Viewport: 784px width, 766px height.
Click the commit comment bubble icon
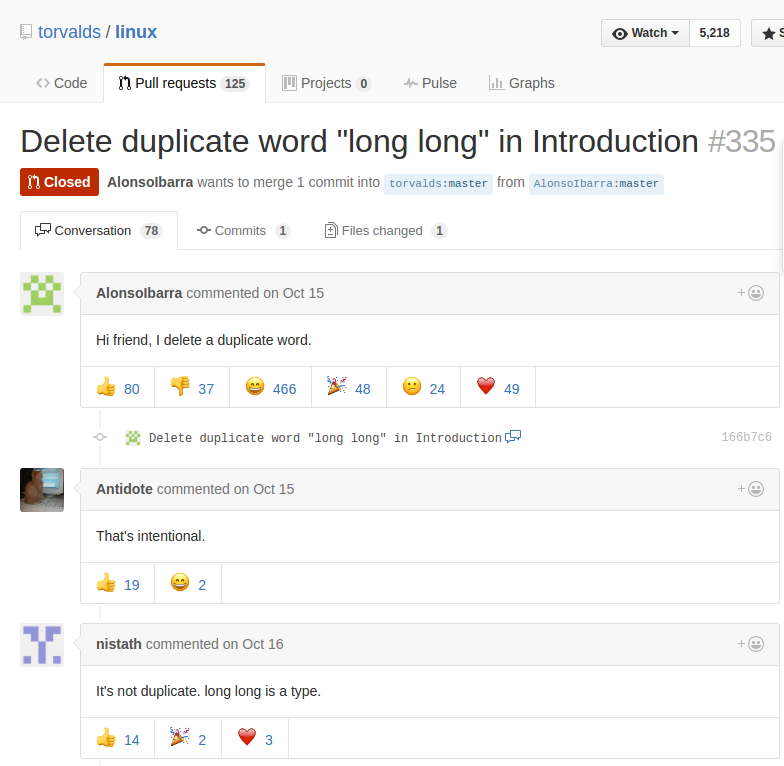click(x=513, y=437)
